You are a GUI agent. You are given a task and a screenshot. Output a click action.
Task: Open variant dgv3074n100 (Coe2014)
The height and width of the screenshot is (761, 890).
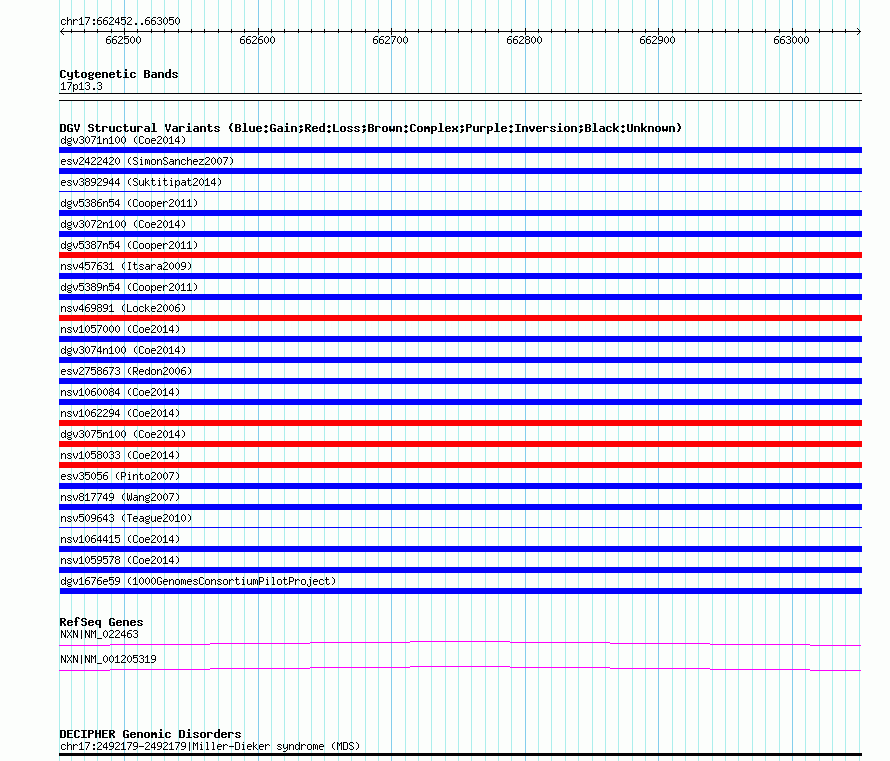click(x=123, y=350)
